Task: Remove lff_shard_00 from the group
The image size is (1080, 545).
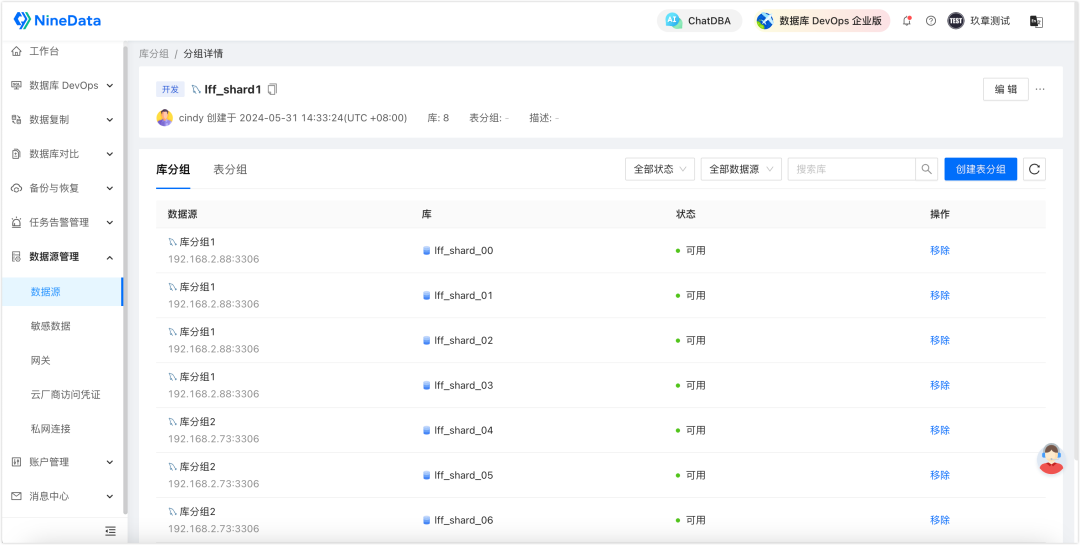Action: tap(940, 251)
